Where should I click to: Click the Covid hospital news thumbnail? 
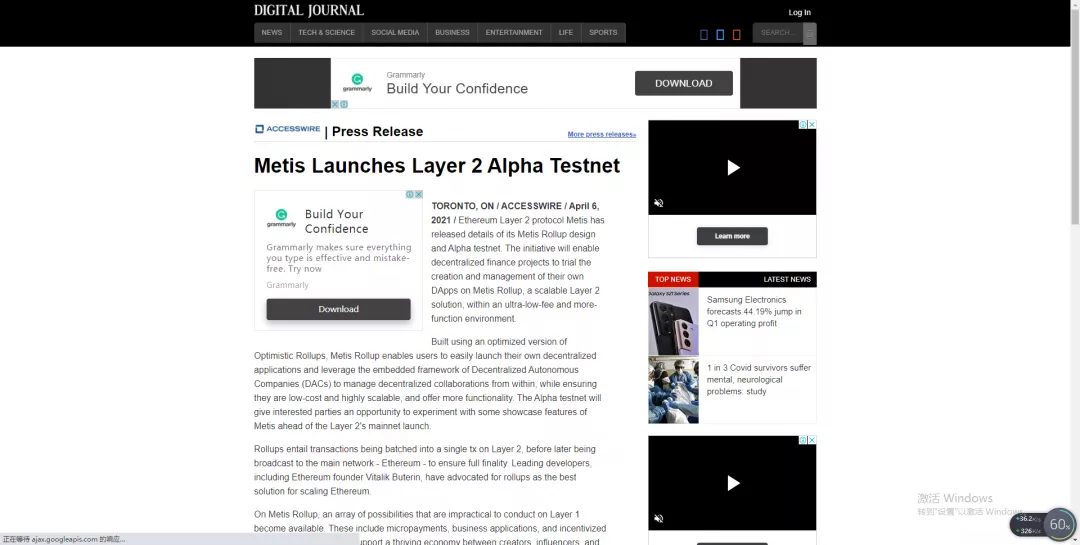(x=673, y=390)
